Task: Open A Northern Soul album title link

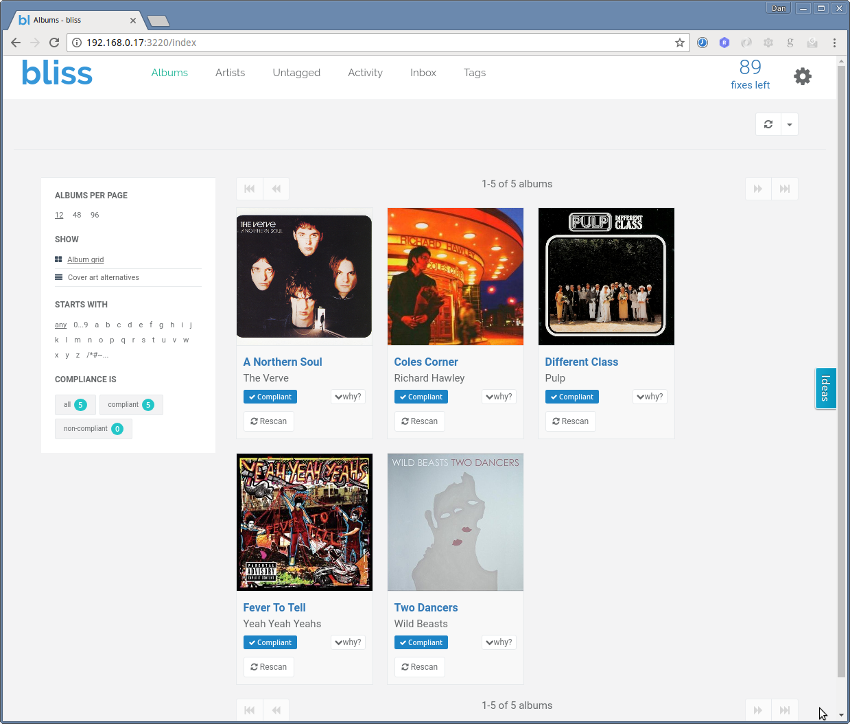Action: click(282, 362)
